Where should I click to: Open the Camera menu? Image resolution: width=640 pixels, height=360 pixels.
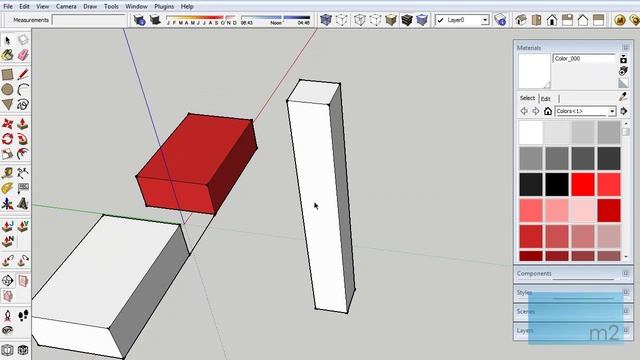pos(66,7)
